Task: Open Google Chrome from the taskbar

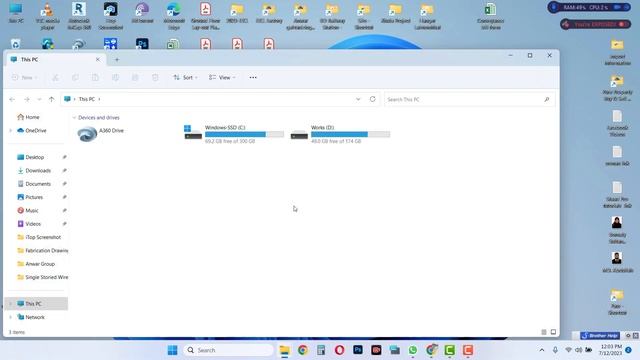Action: (303, 350)
